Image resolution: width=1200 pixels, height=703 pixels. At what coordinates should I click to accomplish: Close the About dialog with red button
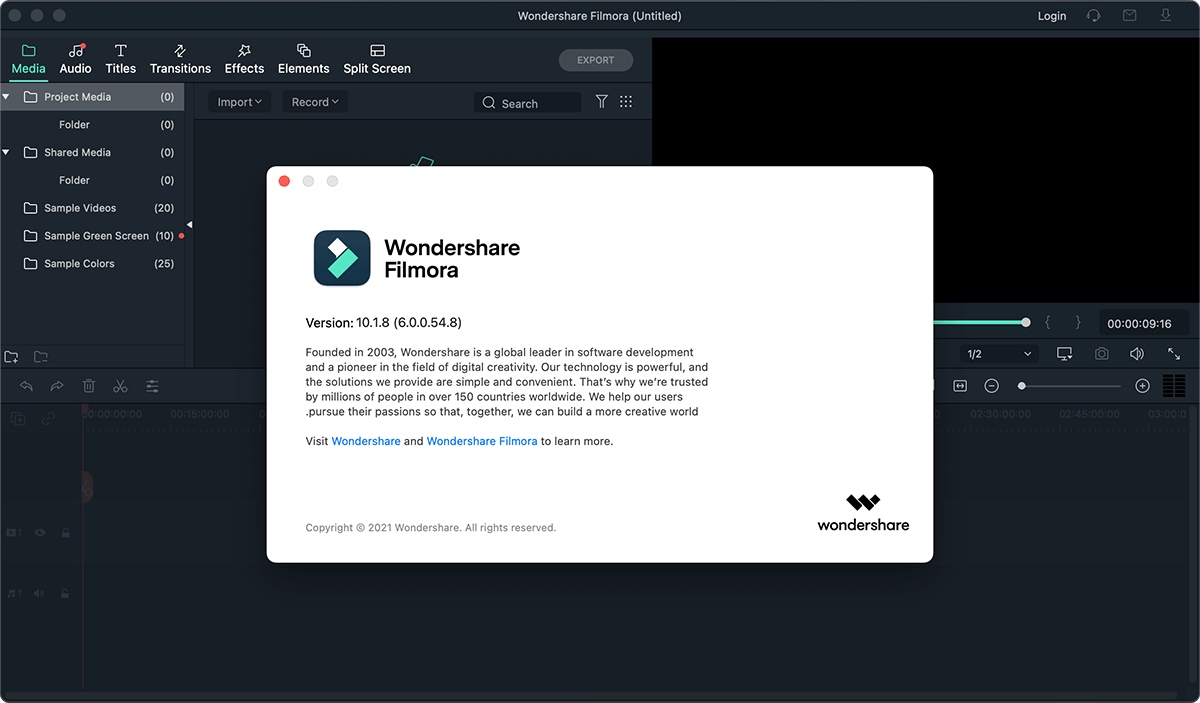point(284,181)
